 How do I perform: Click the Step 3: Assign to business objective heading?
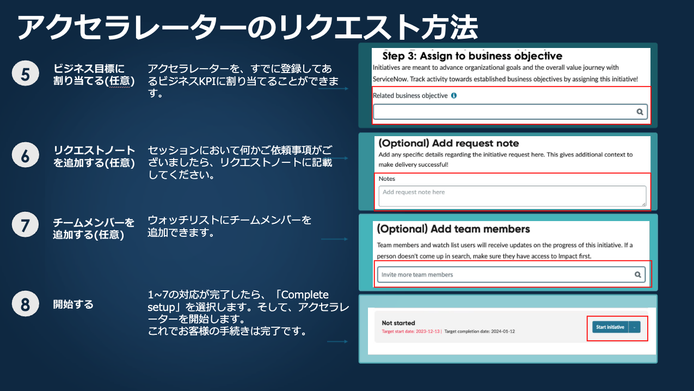(472, 56)
